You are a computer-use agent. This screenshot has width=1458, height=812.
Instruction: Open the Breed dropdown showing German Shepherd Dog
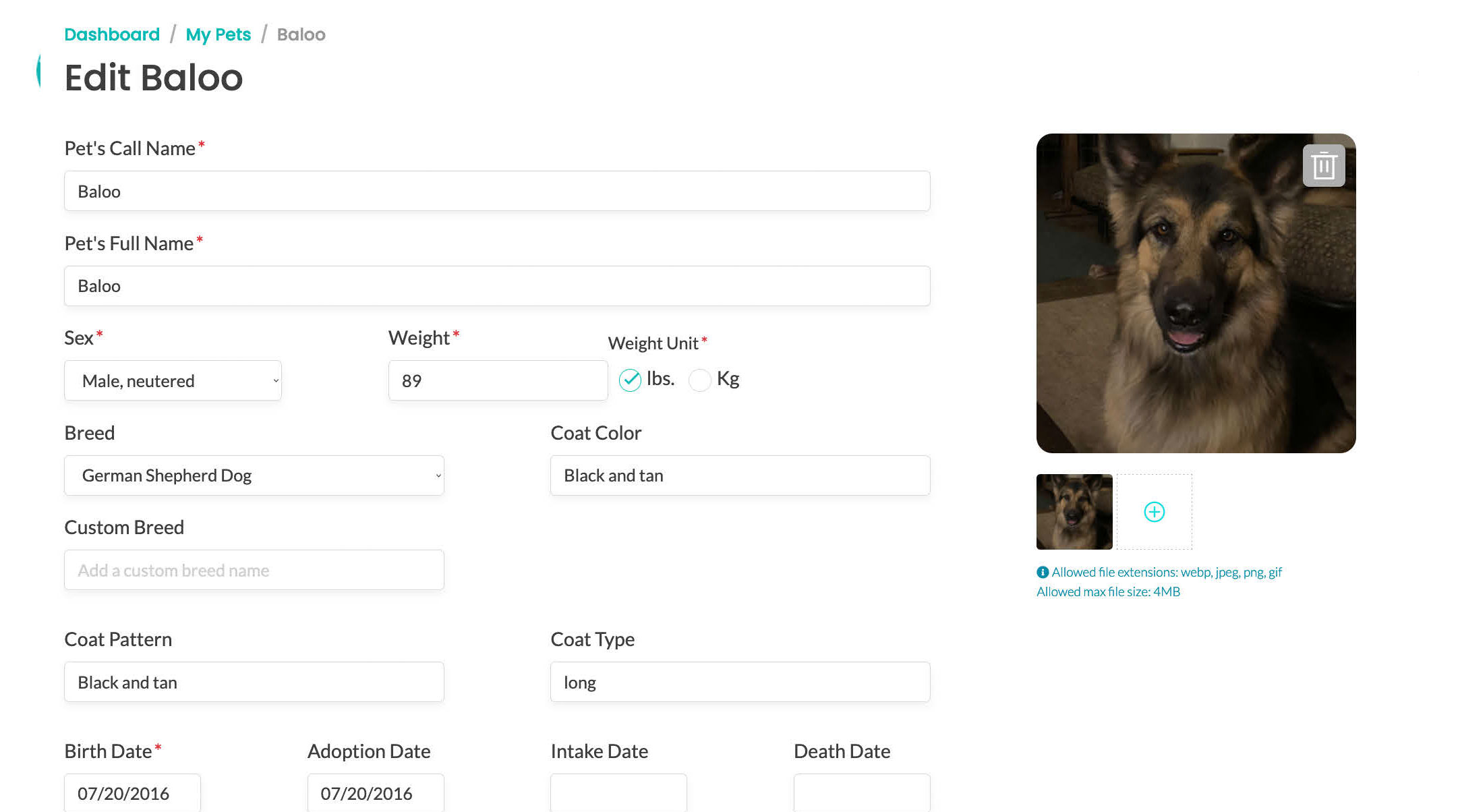click(254, 475)
